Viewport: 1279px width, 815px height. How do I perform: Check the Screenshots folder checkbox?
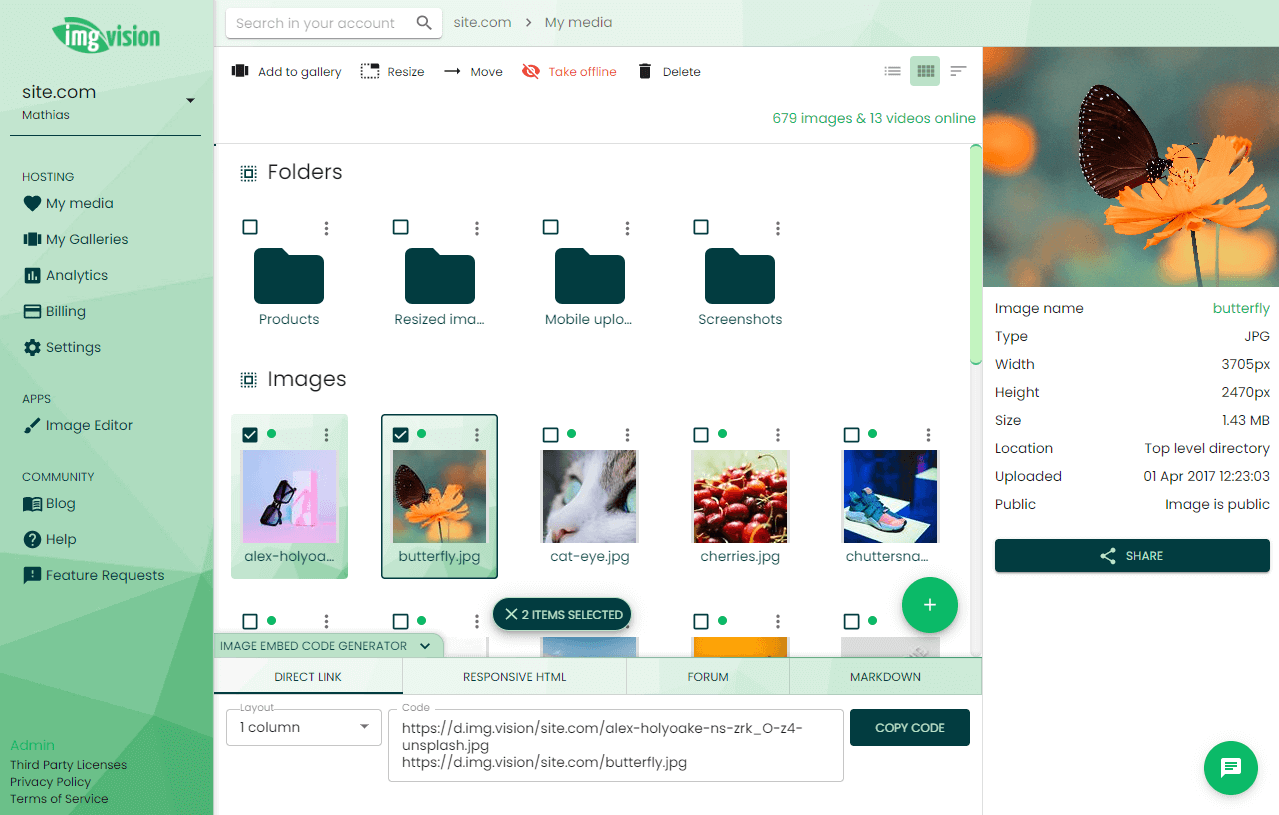tap(701, 227)
